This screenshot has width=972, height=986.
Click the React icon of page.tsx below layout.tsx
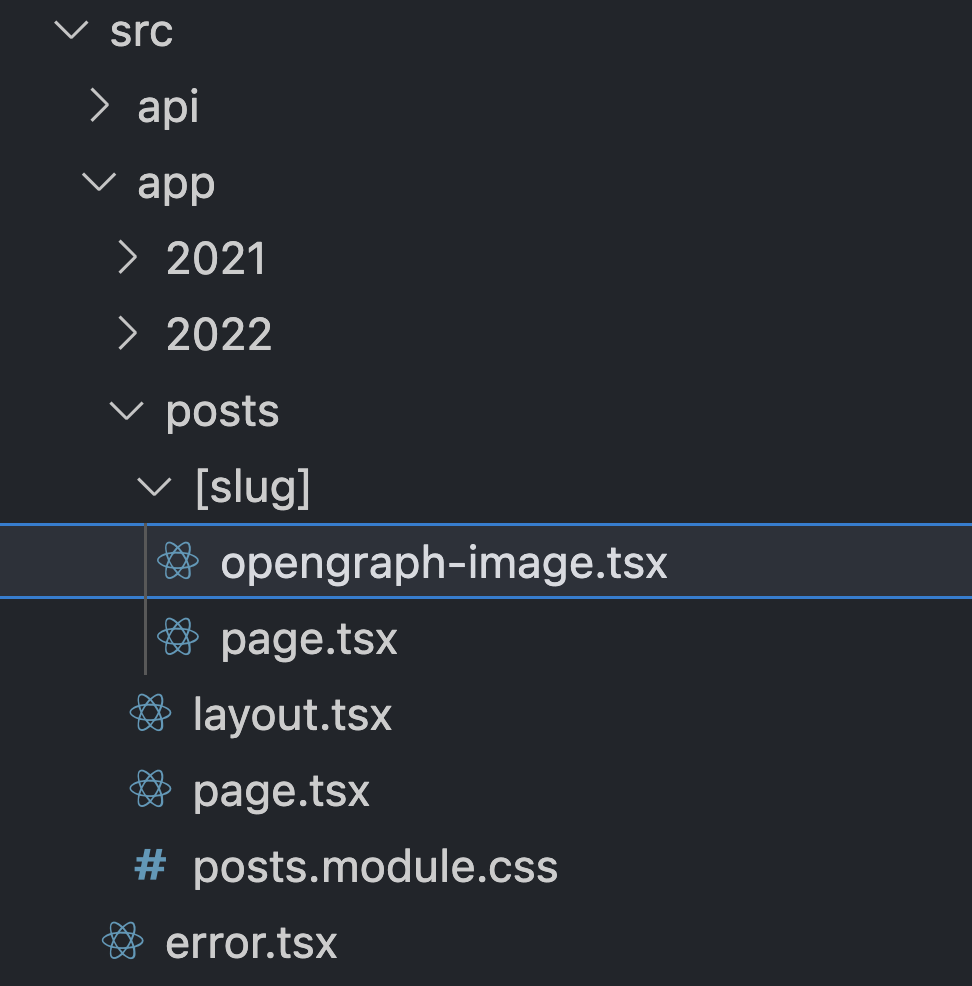(150, 789)
